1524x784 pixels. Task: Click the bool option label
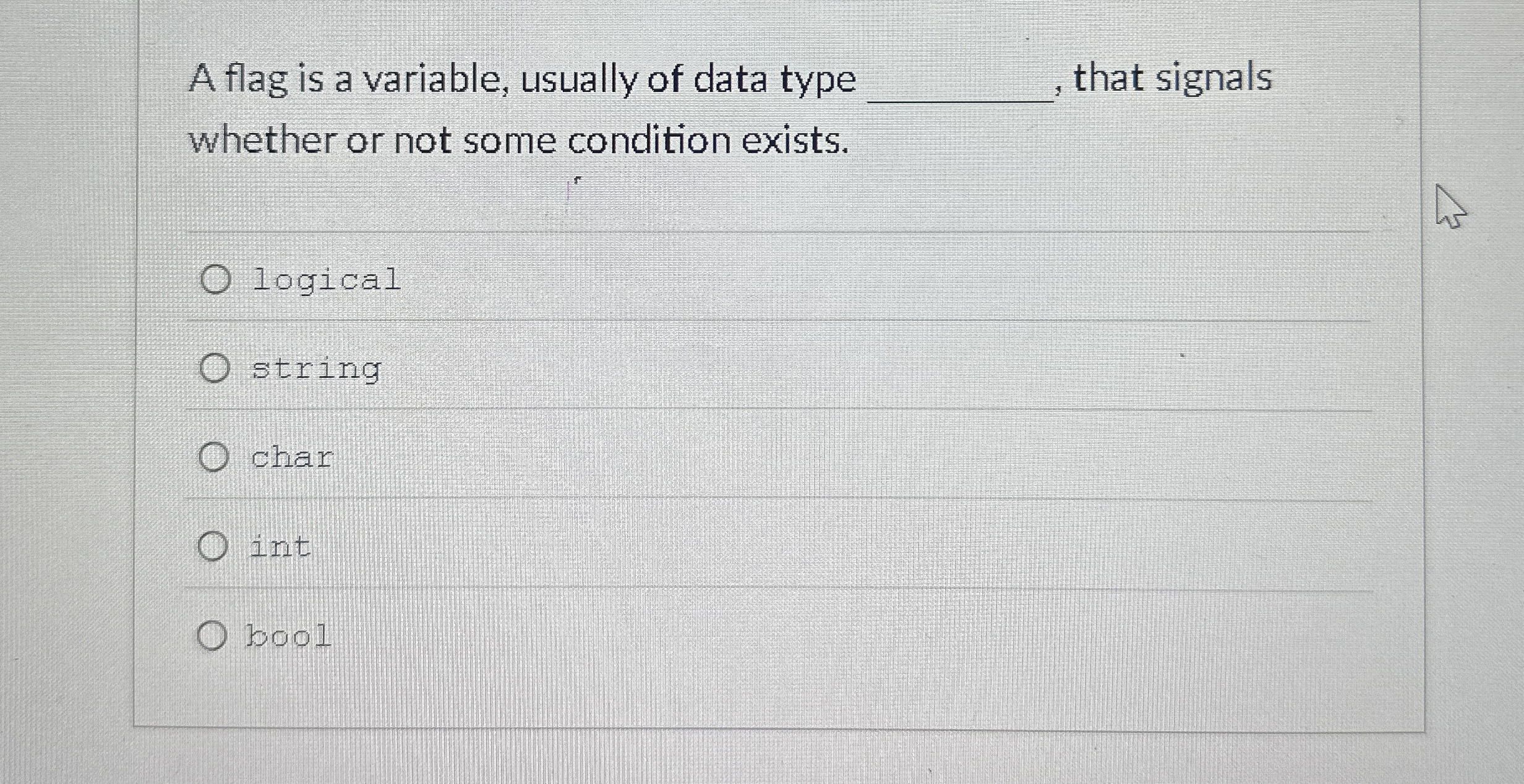[x=288, y=637]
